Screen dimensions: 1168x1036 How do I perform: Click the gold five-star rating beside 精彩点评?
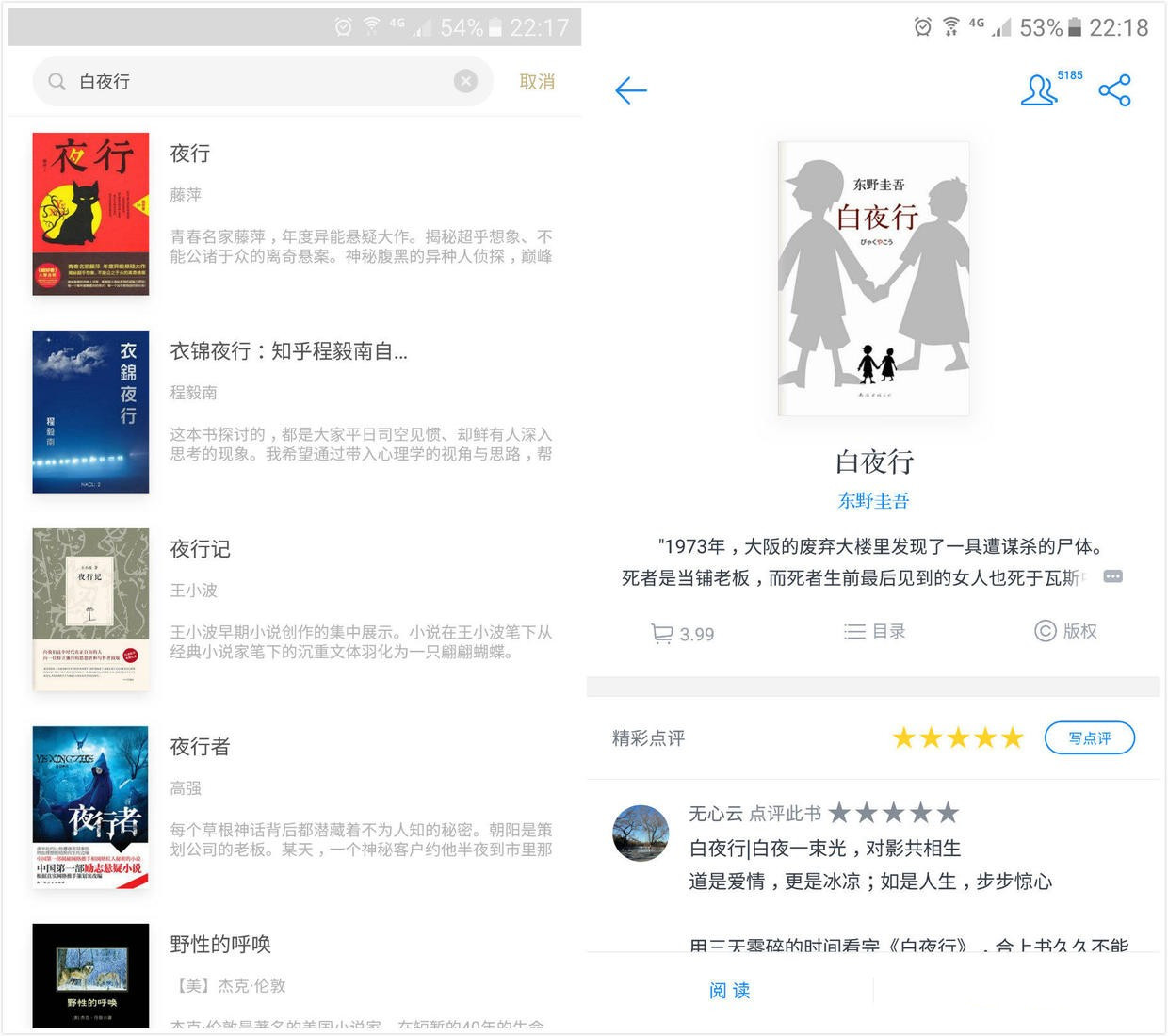pyautogui.click(x=958, y=737)
